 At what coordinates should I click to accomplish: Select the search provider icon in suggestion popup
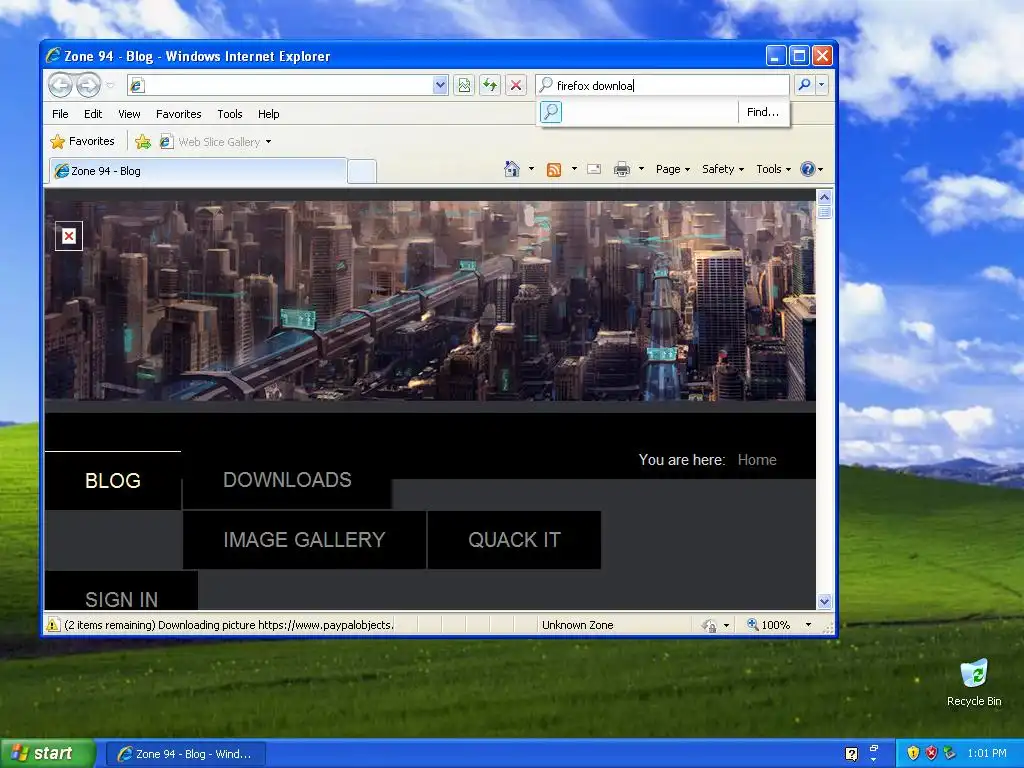[x=551, y=112]
